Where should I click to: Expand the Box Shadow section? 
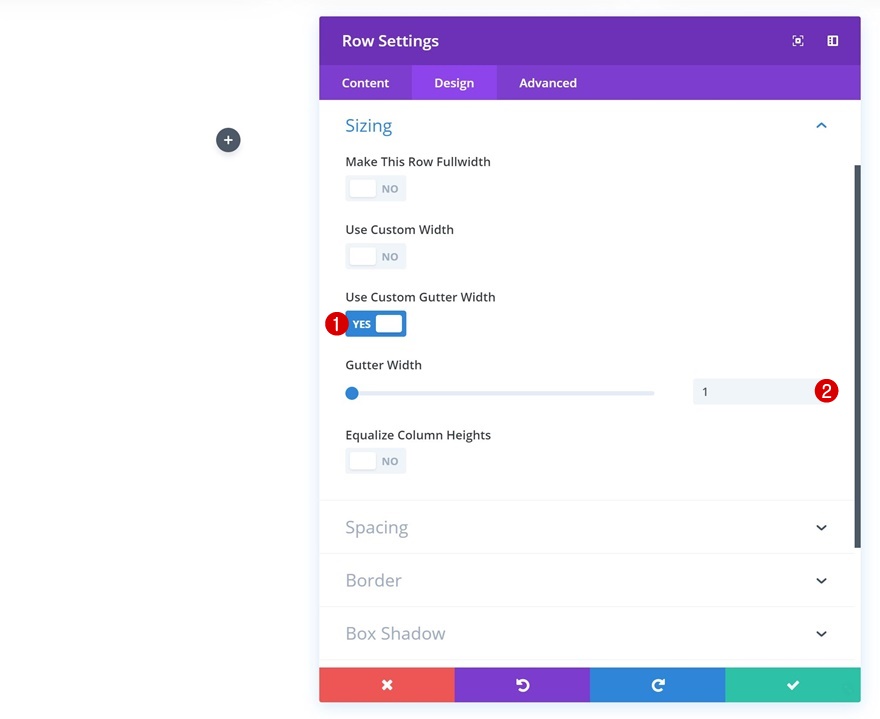(x=588, y=633)
